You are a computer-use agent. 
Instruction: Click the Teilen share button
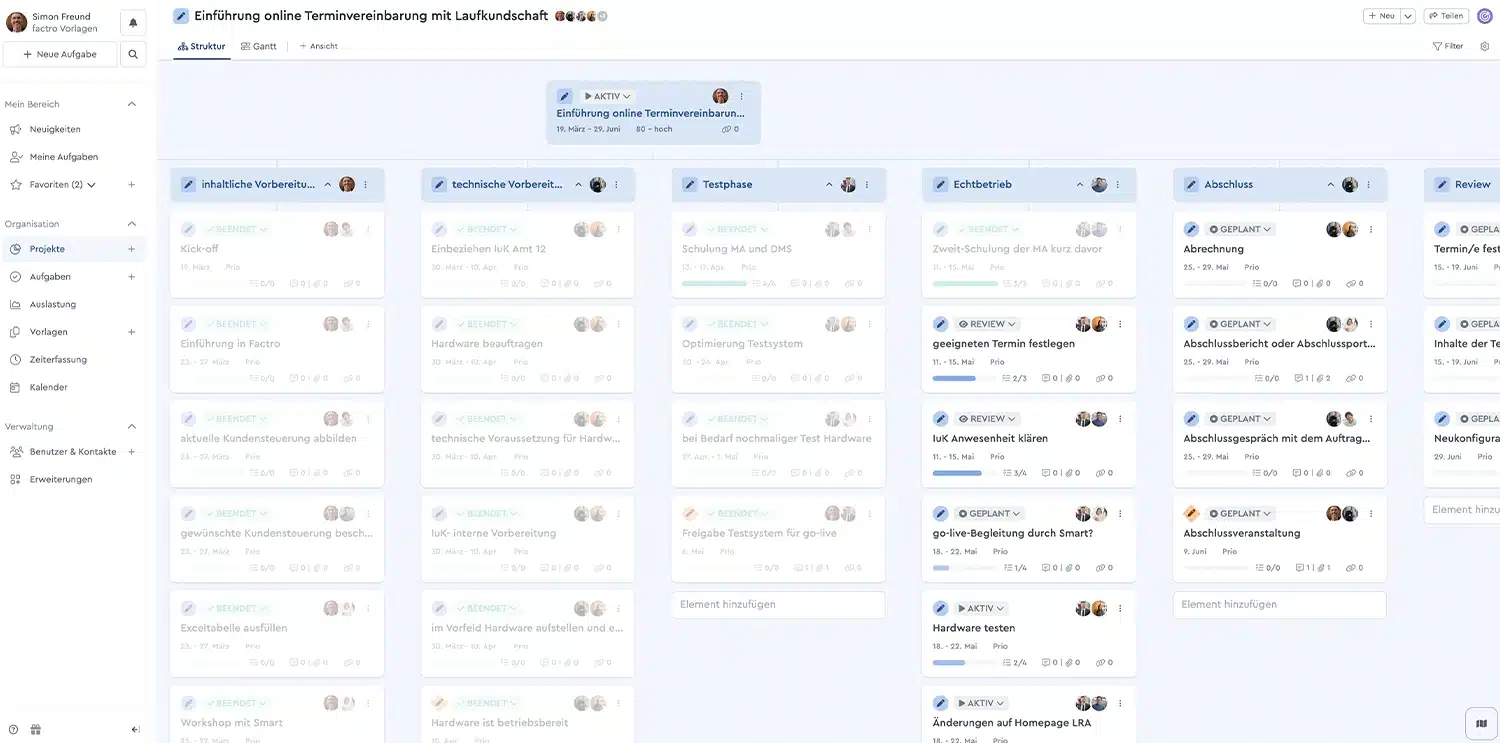1445,15
